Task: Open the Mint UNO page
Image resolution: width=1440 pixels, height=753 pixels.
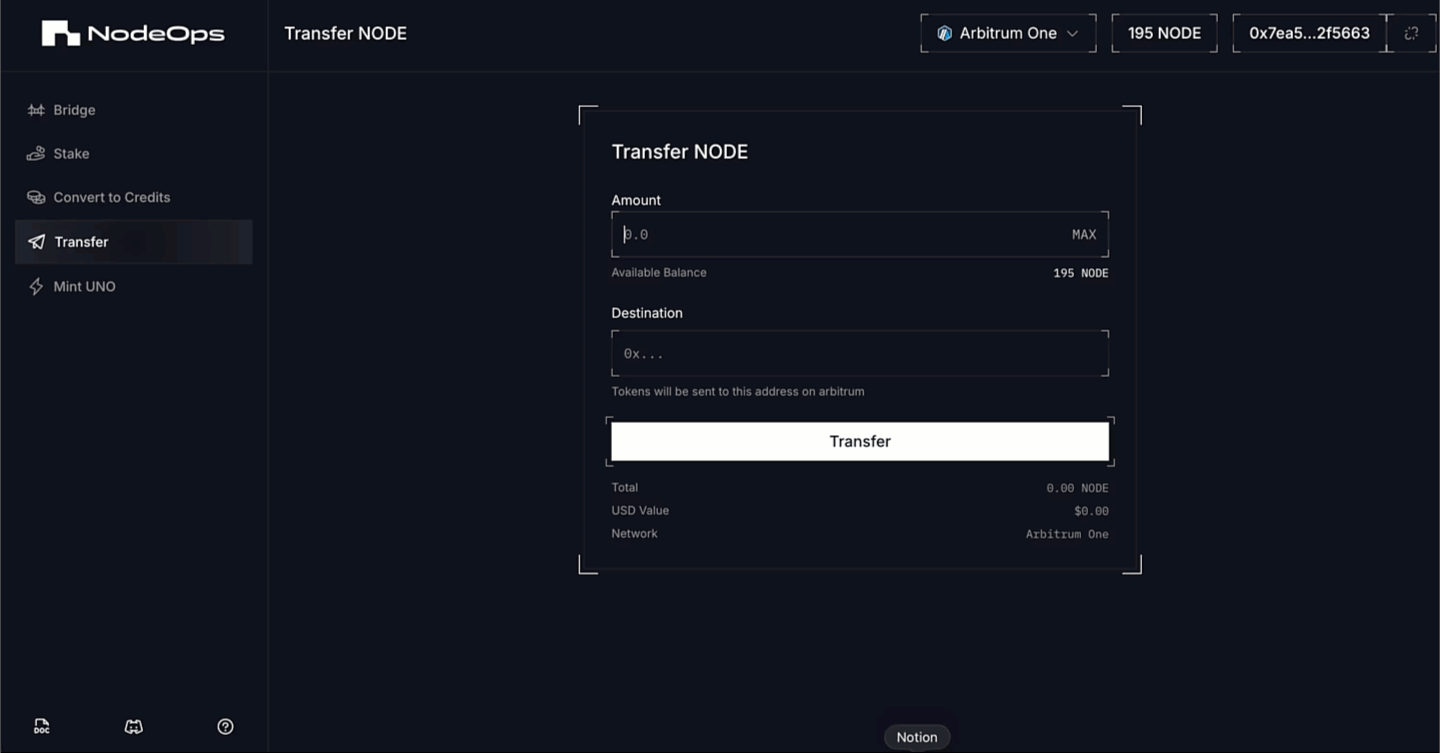Action: 133,286
